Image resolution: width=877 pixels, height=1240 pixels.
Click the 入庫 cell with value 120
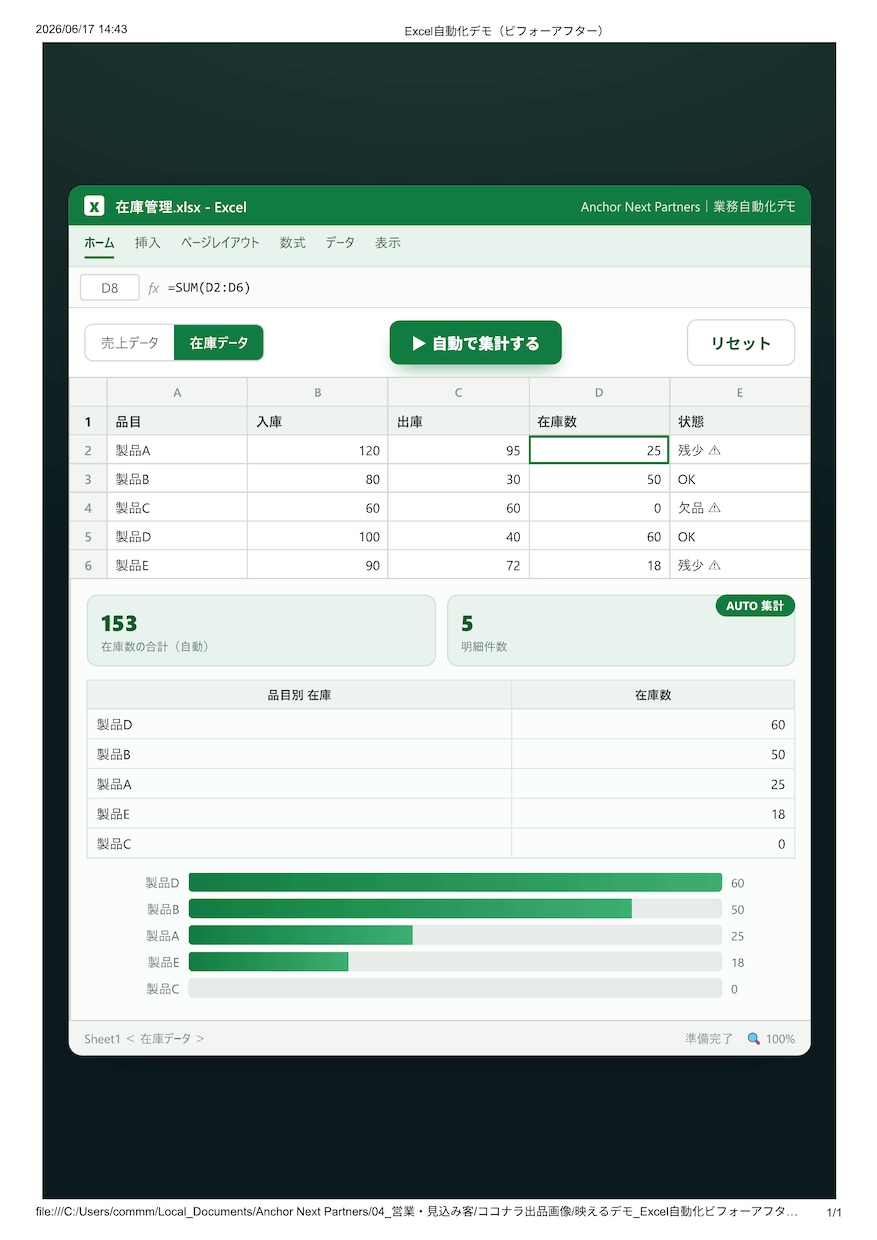(318, 451)
